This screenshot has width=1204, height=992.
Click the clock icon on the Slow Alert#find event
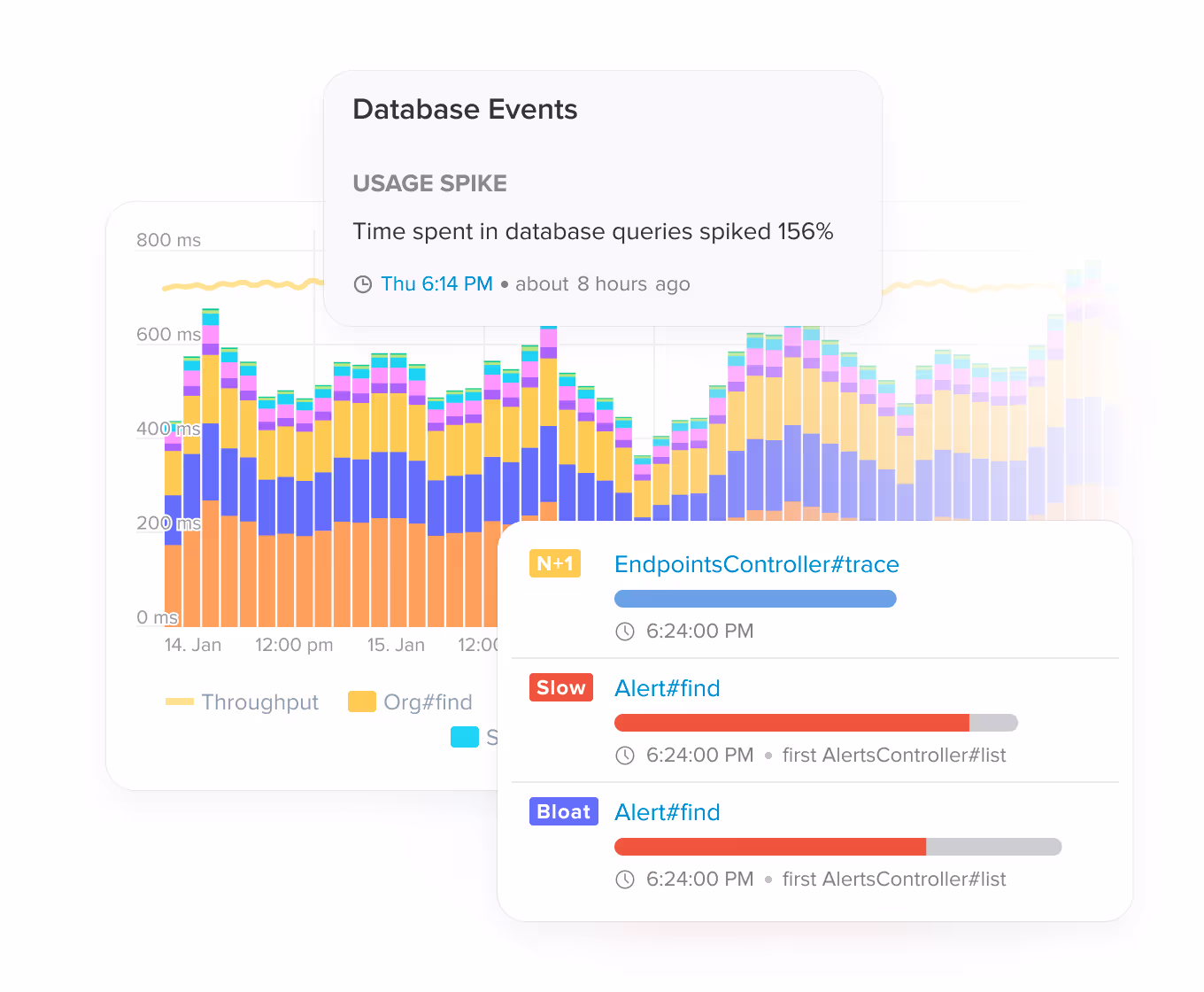point(626,755)
